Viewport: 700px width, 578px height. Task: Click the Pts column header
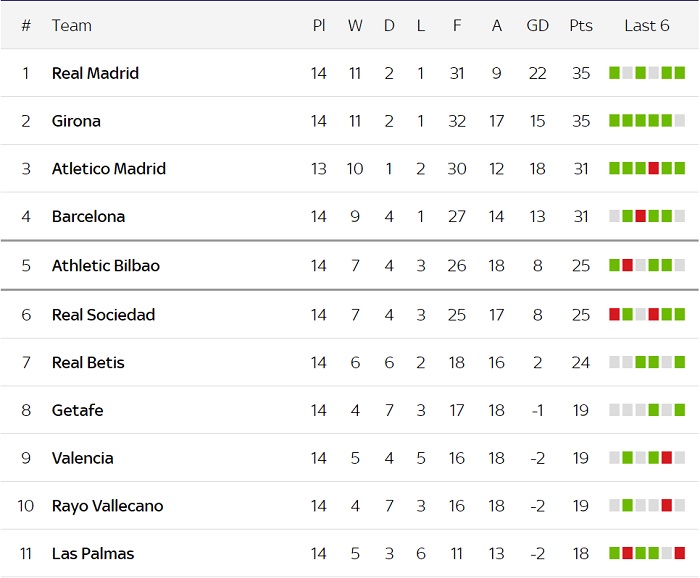pos(581,25)
